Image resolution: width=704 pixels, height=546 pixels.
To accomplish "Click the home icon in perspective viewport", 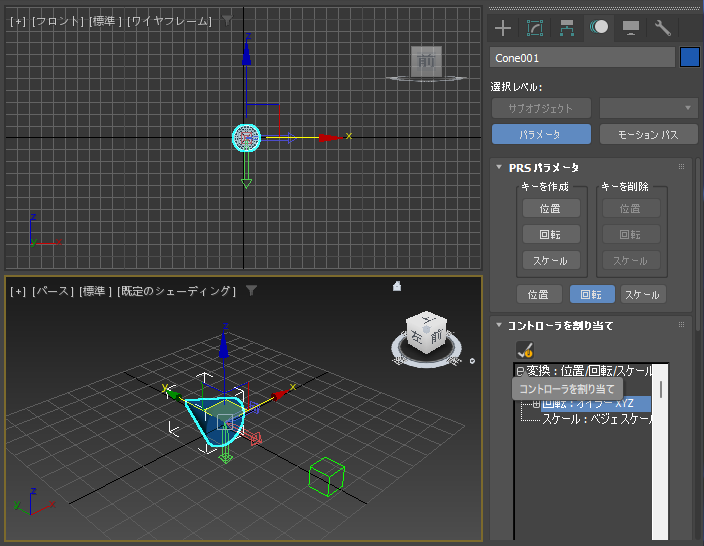I will (x=397, y=286).
